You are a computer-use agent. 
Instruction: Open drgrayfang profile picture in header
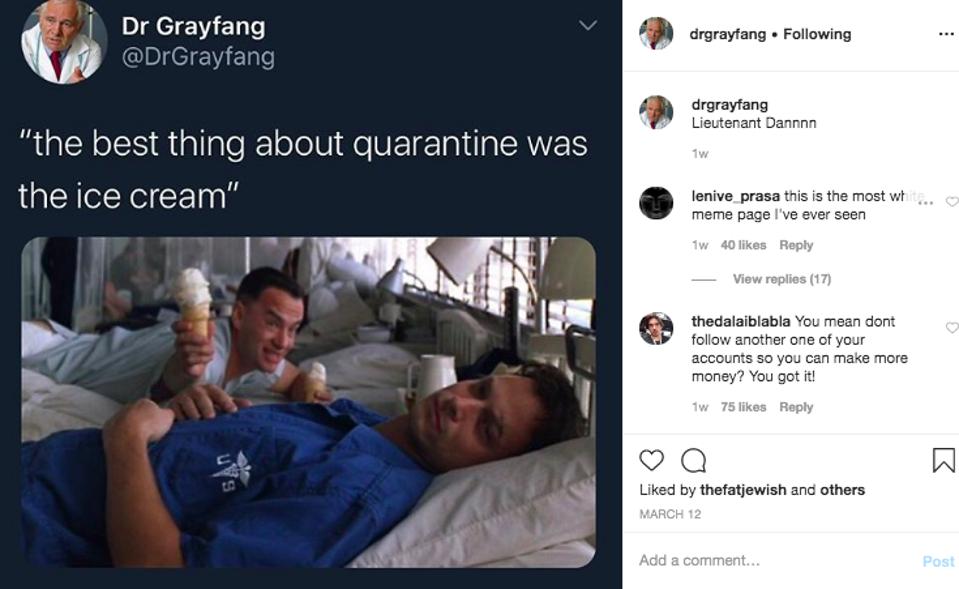click(x=656, y=34)
